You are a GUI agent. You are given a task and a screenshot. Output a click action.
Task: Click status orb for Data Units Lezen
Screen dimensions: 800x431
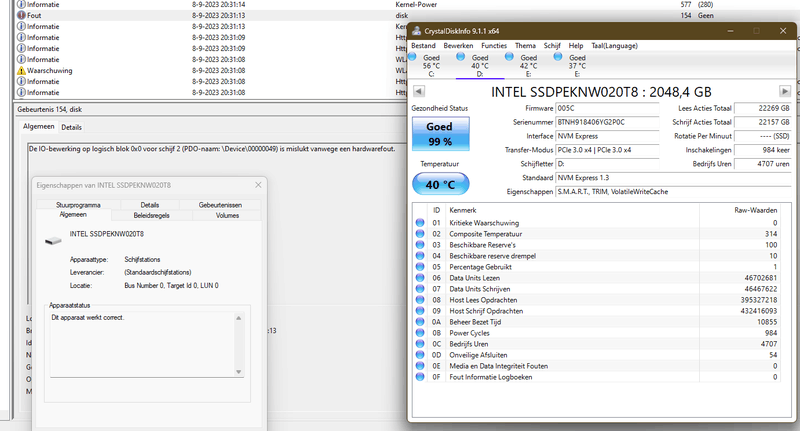pos(420,278)
